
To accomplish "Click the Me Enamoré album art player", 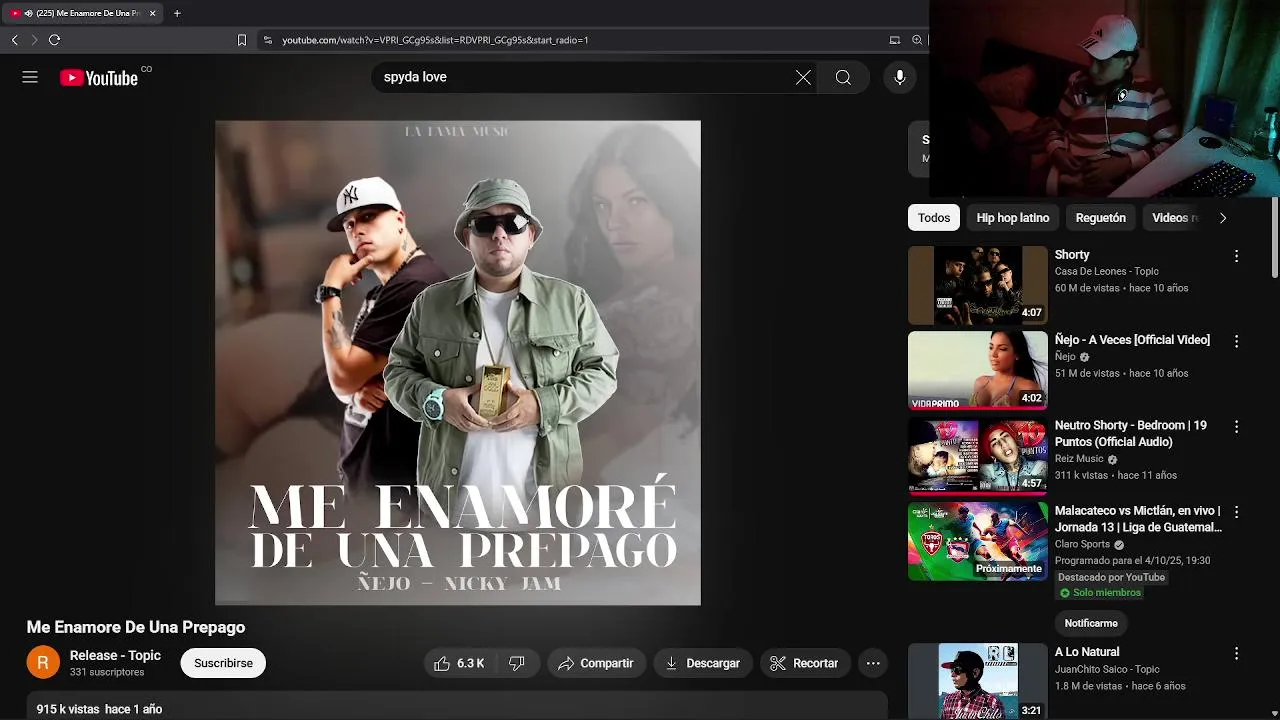I will 458,363.
